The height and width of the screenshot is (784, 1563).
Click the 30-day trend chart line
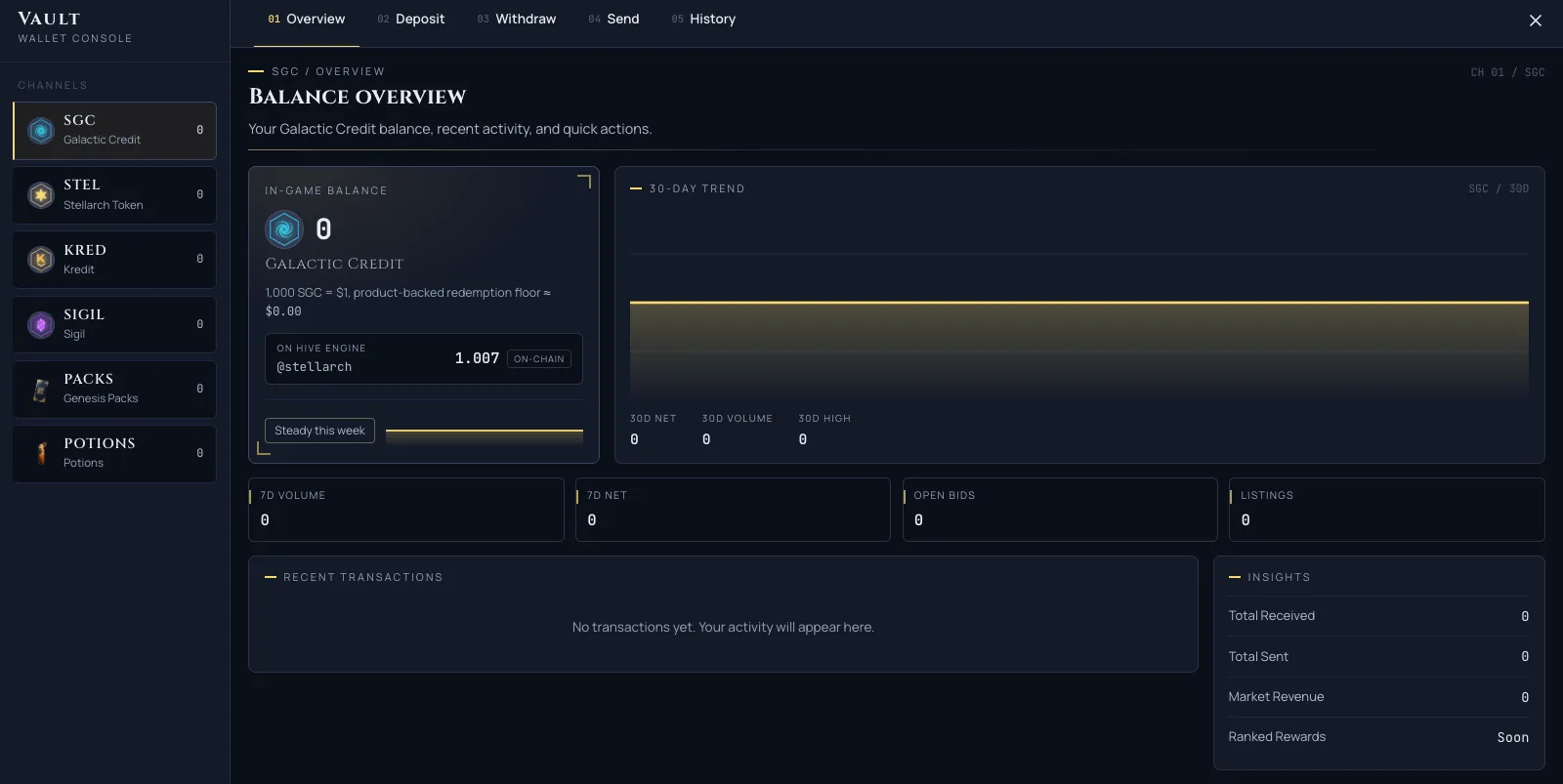point(1079,303)
